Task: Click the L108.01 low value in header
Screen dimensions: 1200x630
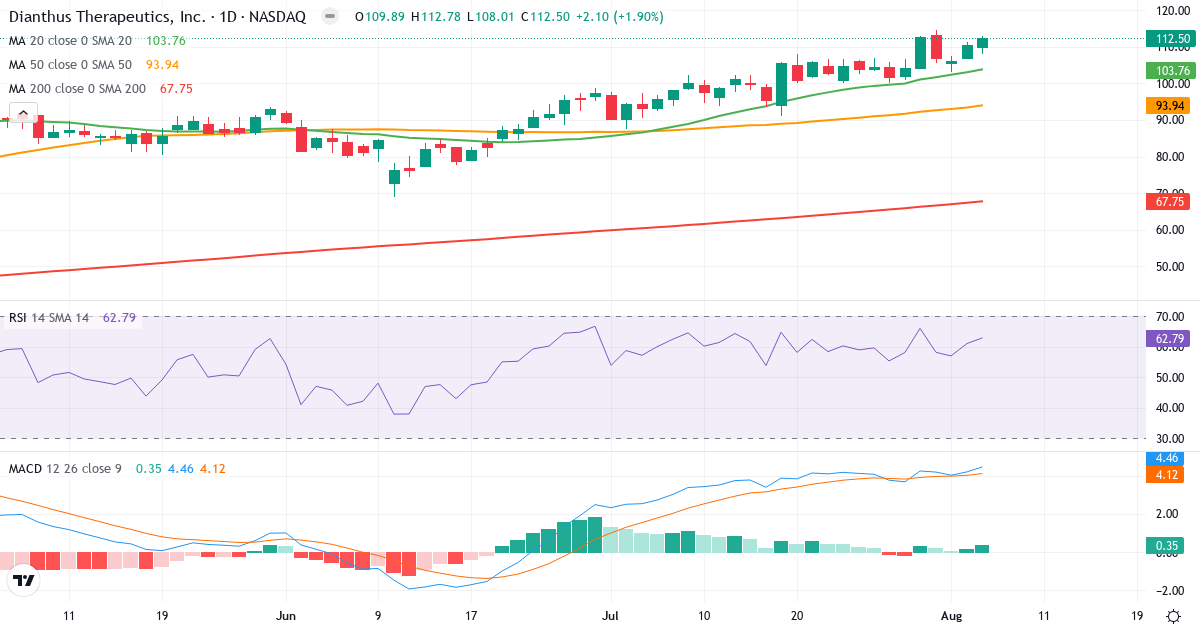Action: (489, 17)
